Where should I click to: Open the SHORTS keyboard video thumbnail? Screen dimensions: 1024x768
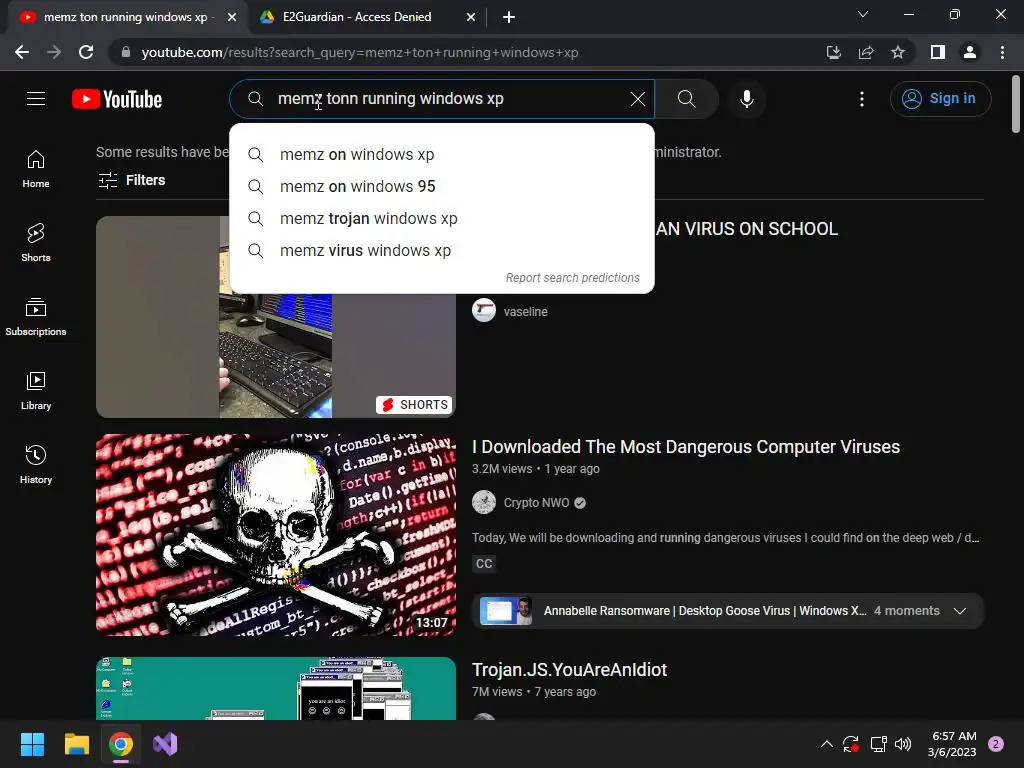click(x=276, y=317)
